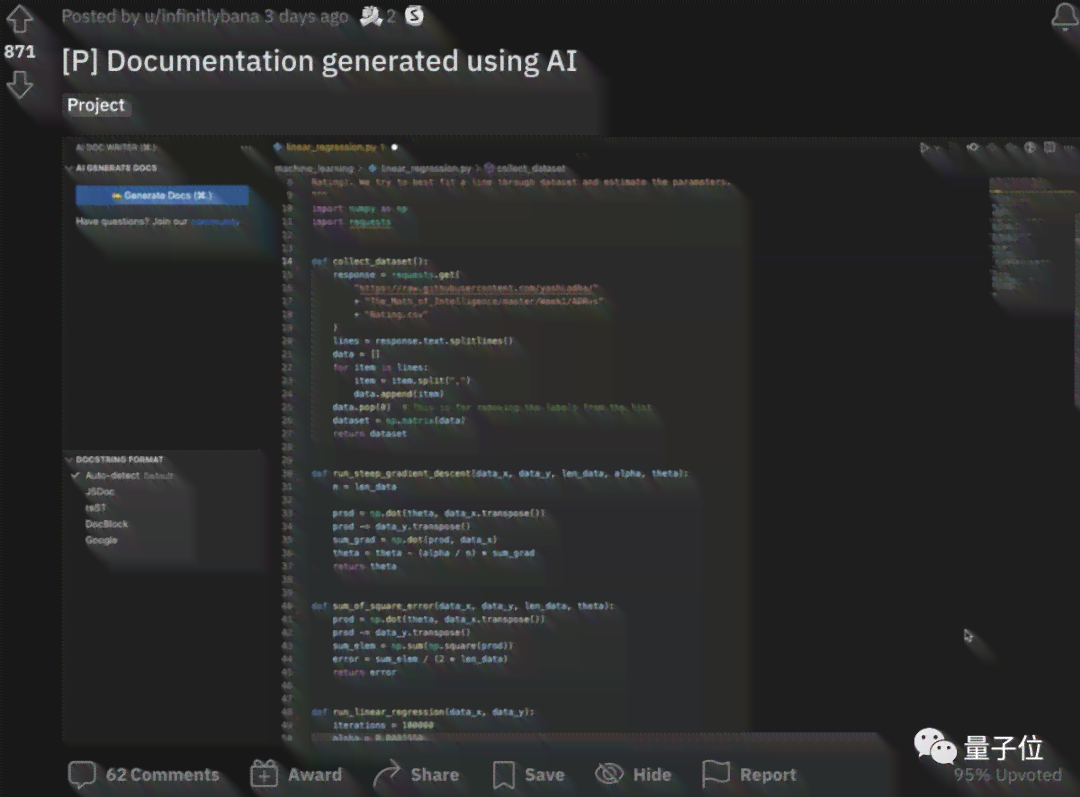
Task: Click the return dataset line
Action: 370,434
